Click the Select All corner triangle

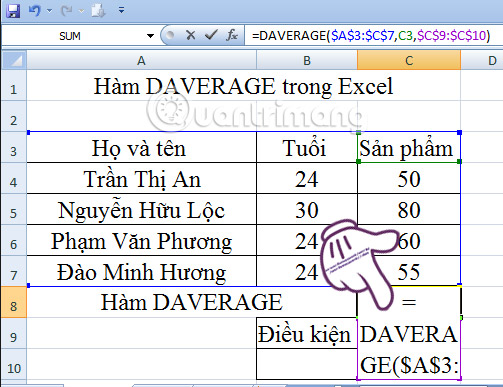[14, 60]
